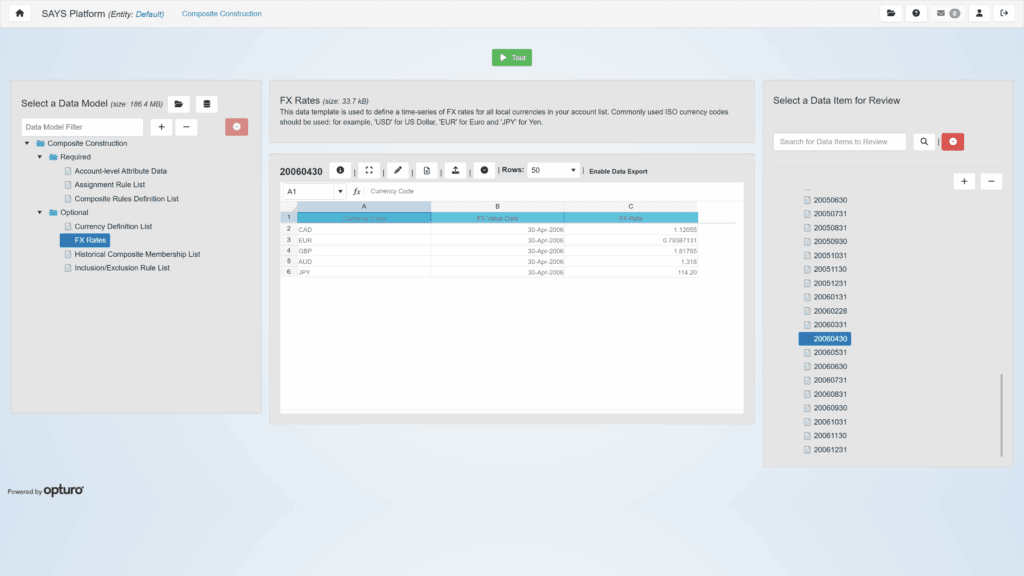Open the help question mark icon
The width and height of the screenshot is (1024, 576).
point(916,14)
